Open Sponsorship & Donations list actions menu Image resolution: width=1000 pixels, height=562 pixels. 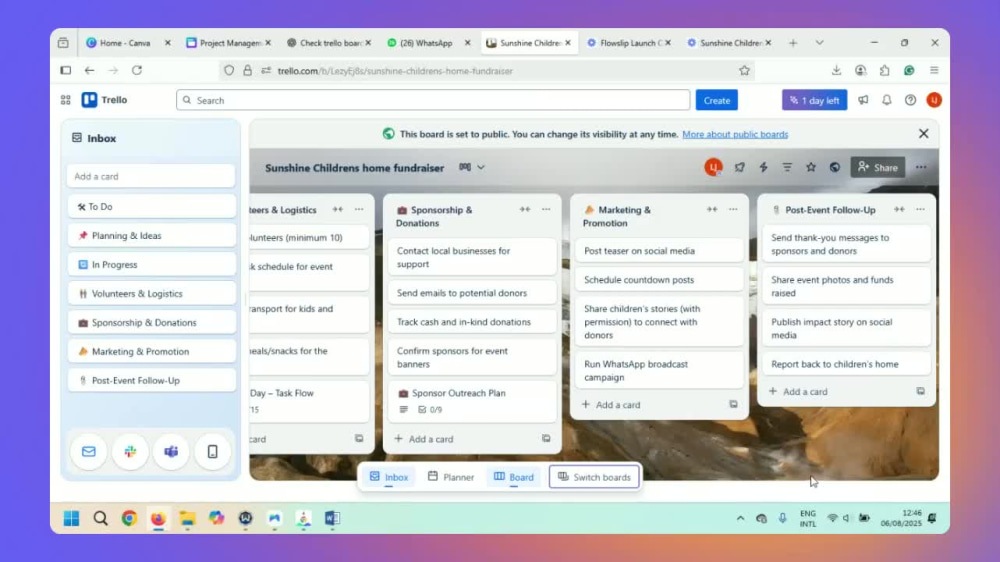pos(546,209)
